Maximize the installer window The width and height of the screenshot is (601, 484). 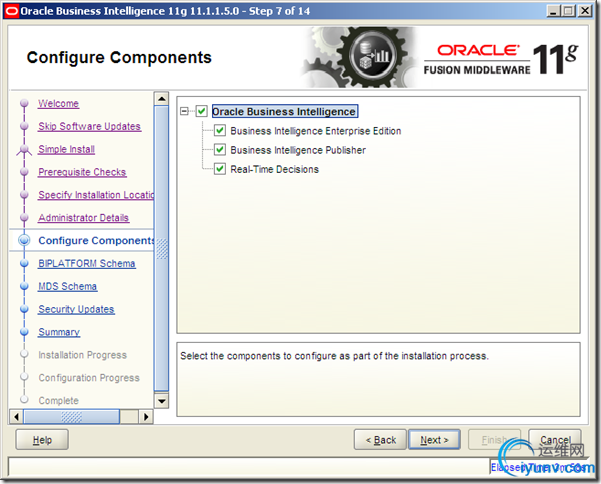click(x=569, y=11)
